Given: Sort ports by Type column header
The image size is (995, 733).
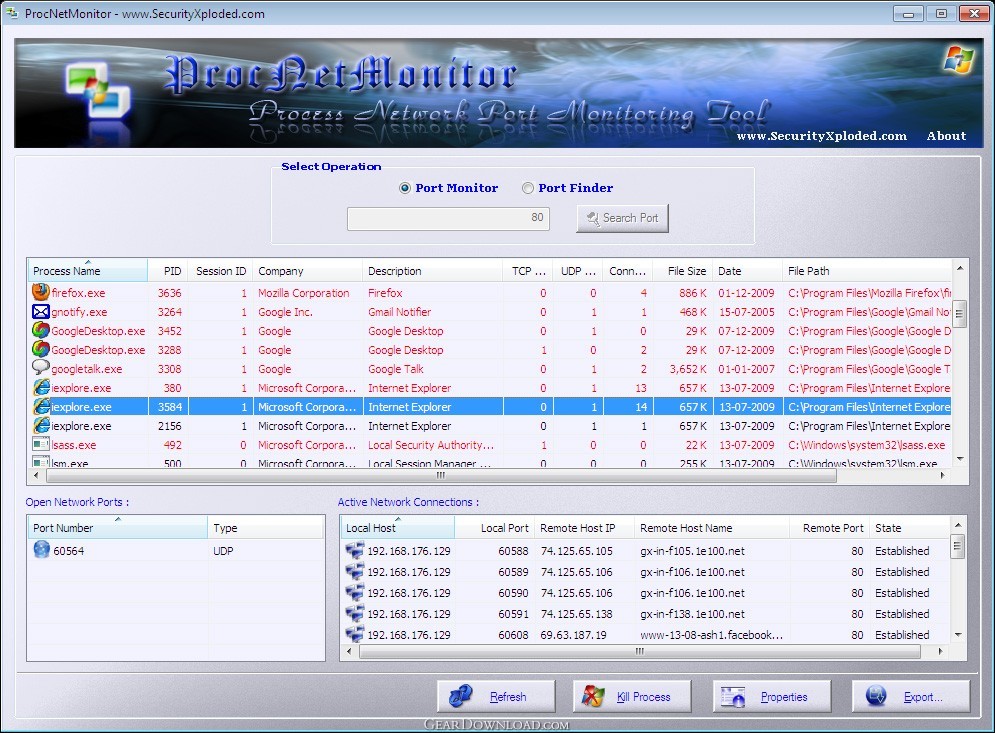Looking at the screenshot, I should coord(266,527).
